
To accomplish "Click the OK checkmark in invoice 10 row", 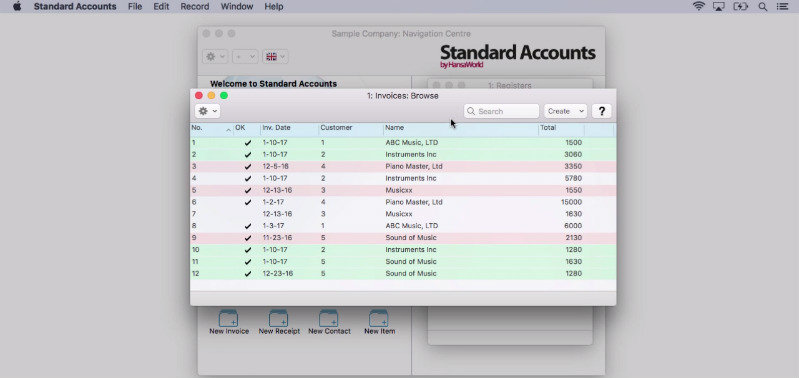I will coord(248,250).
